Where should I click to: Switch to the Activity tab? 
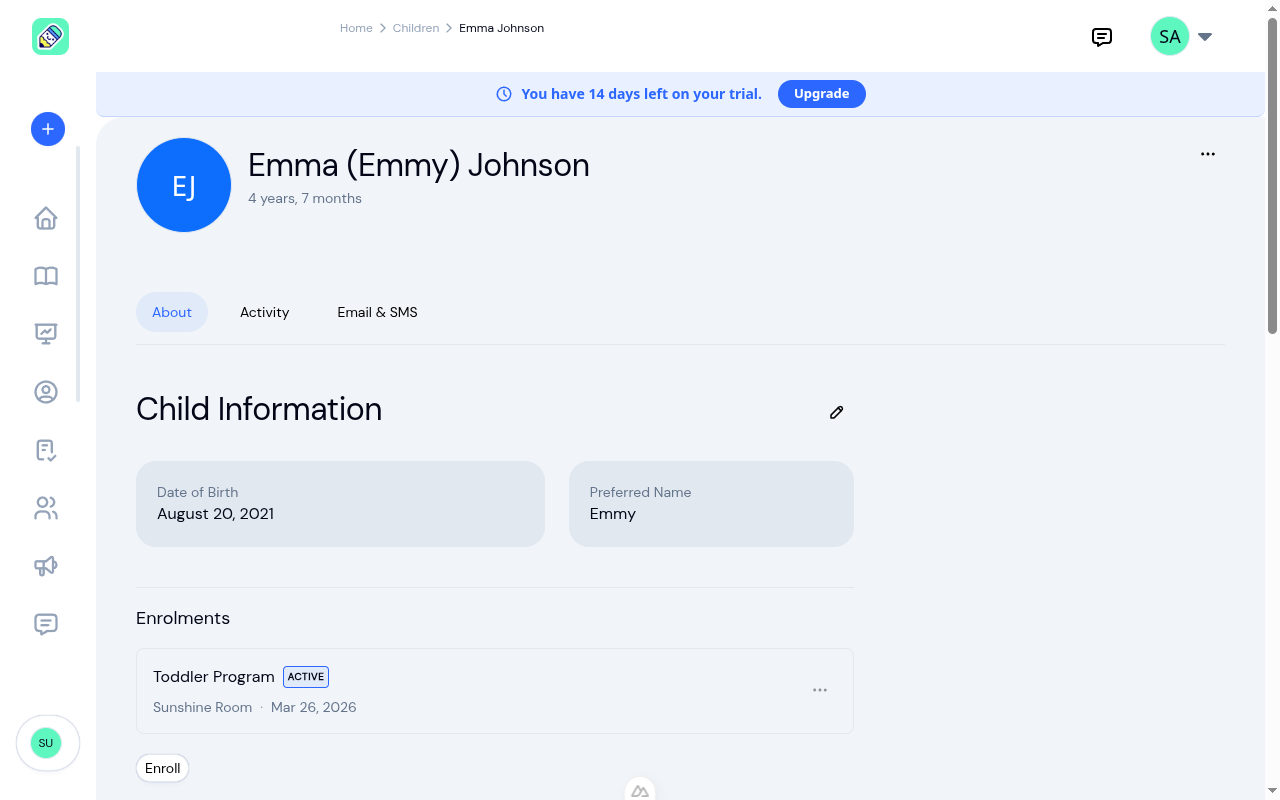(x=264, y=312)
